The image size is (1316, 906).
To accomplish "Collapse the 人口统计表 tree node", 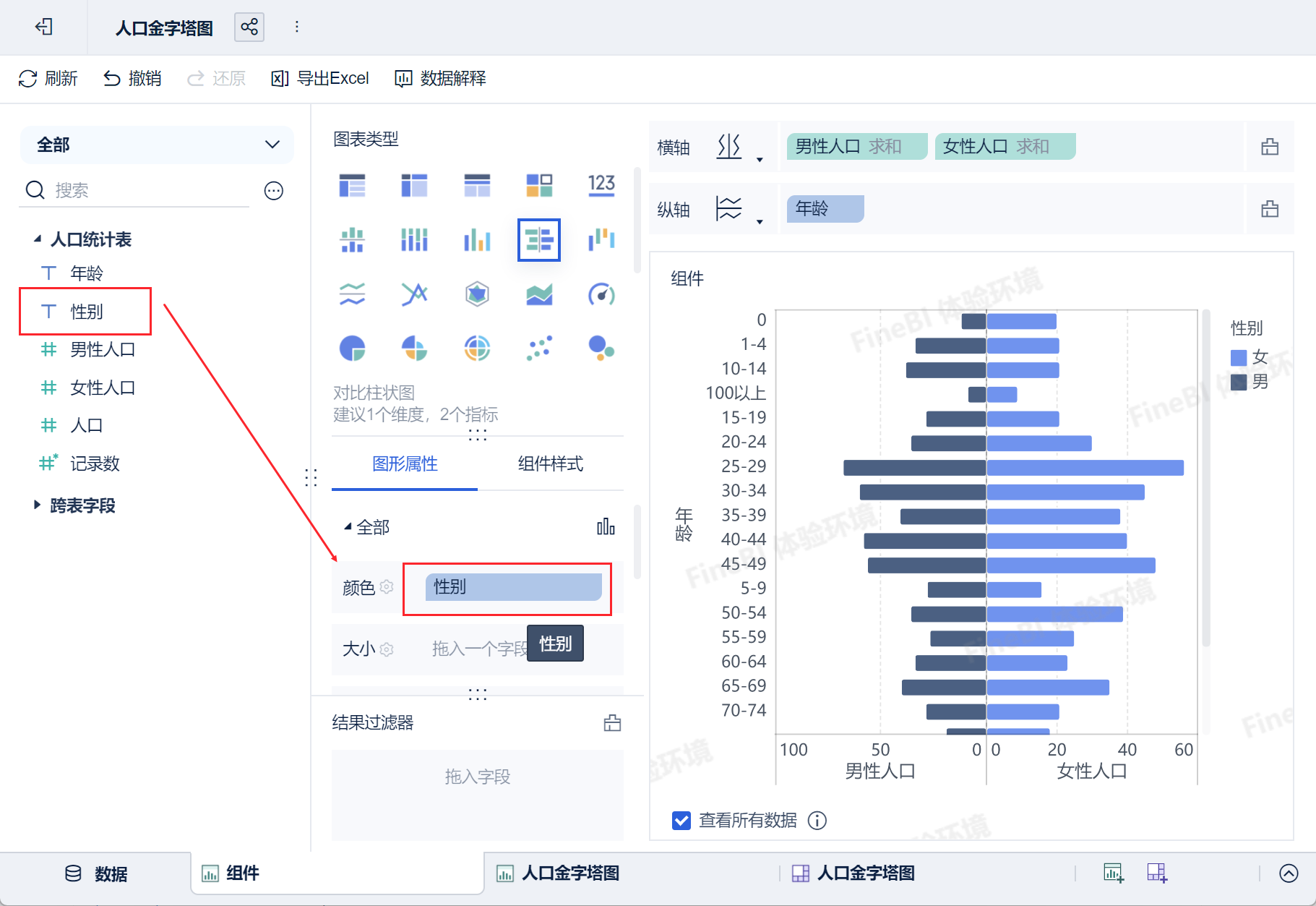I will [x=37, y=239].
